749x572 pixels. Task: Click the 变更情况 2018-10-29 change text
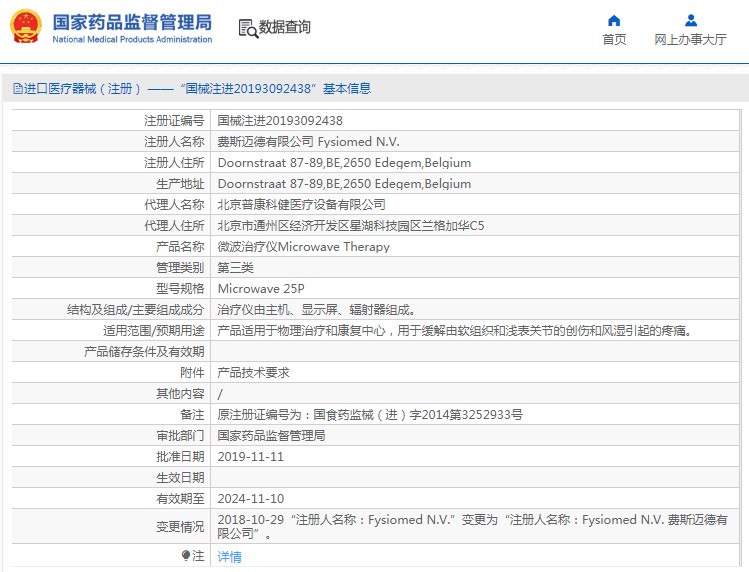coord(472,527)
